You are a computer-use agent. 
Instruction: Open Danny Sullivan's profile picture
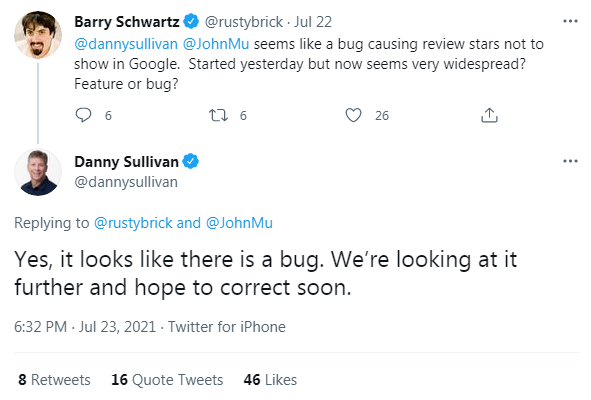coord(38,172)
